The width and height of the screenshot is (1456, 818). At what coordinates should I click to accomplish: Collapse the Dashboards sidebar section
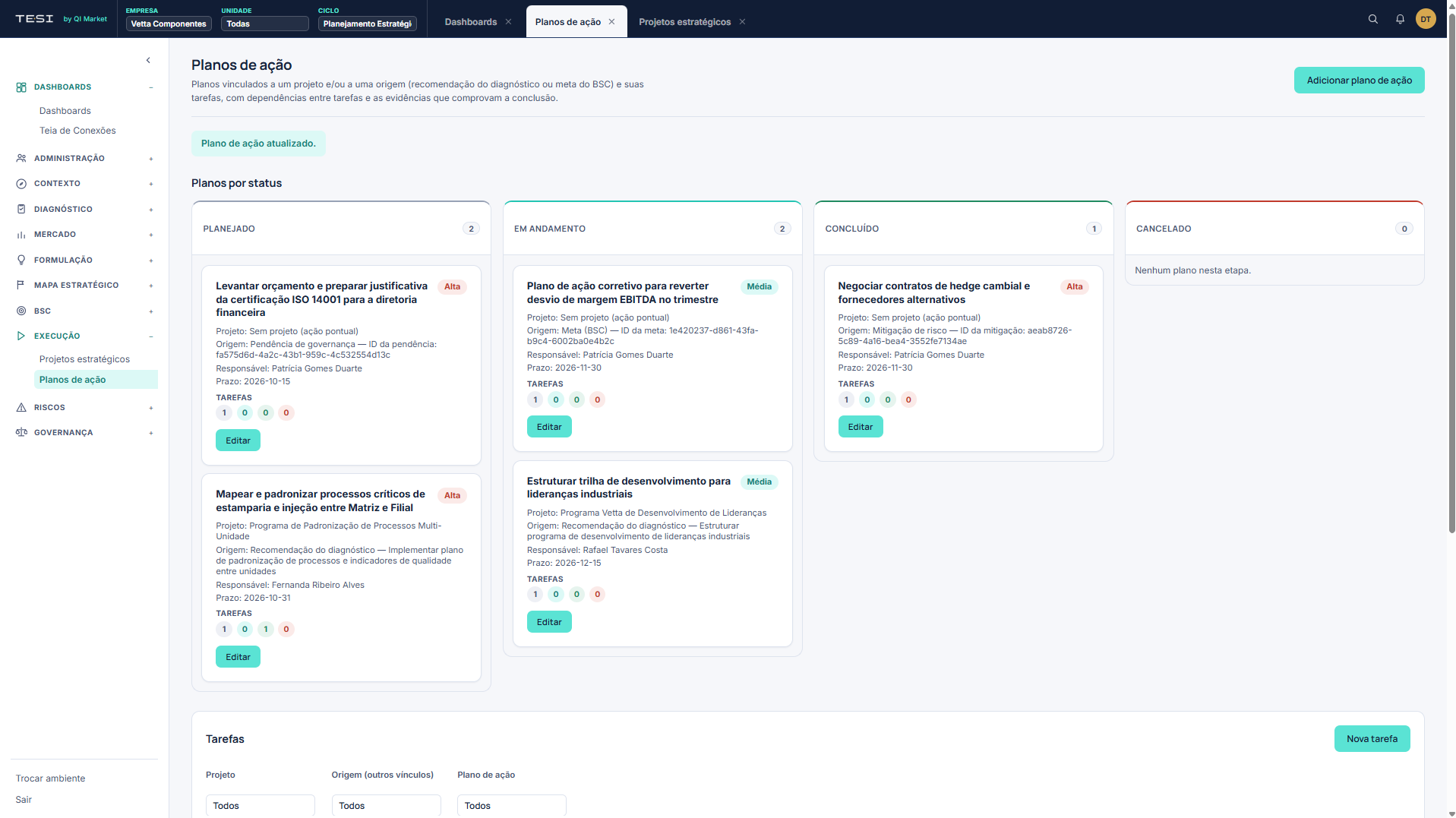pyautogui.click(x=151, y=87)
